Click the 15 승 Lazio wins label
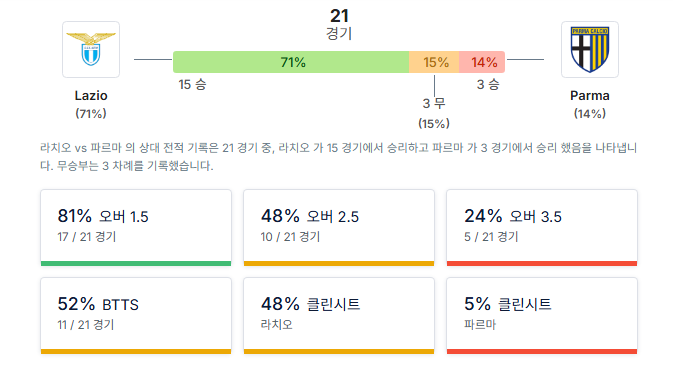This screenshot has height=366, width=673. tap(192, 85)
